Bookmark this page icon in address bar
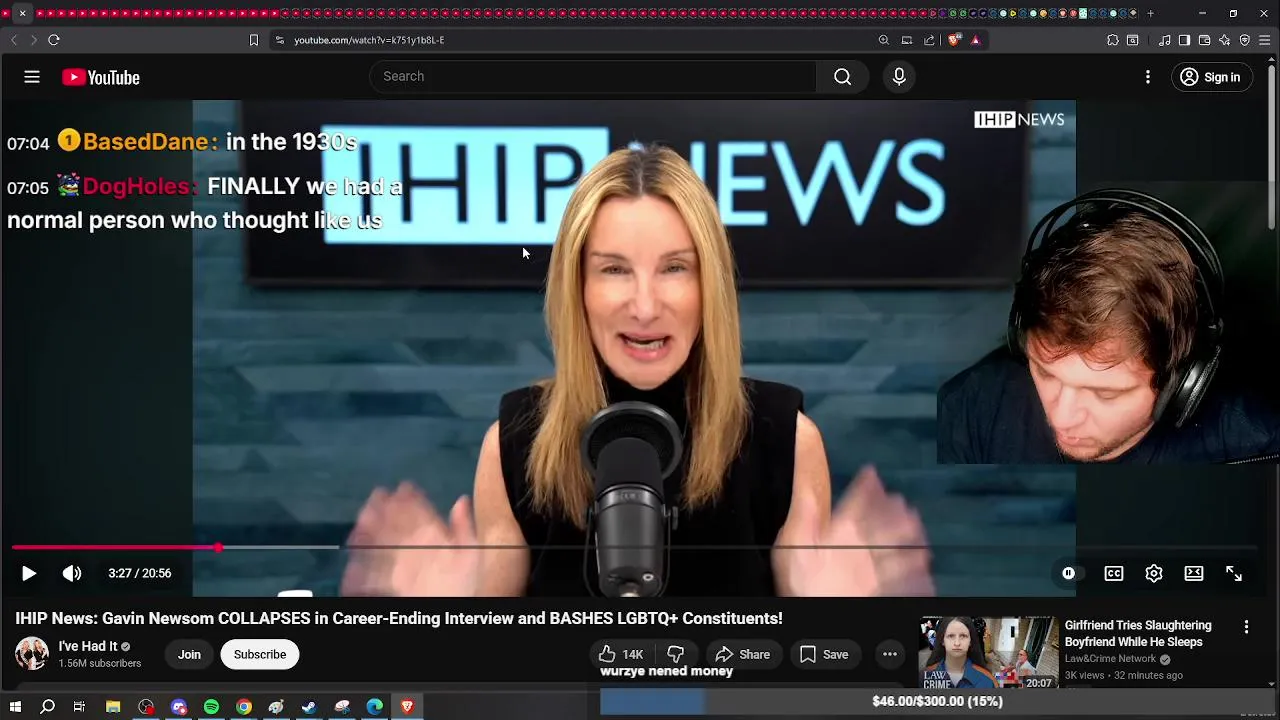This screenshot has height=720, width=1280. tap(254, 40)
